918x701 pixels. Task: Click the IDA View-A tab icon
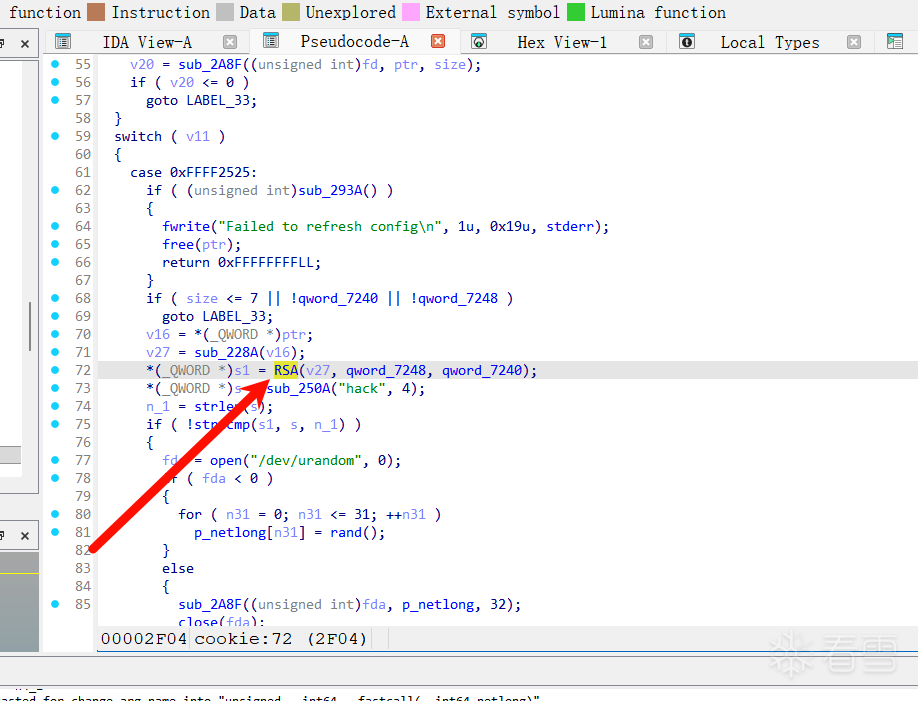click(x=63, y=42)
